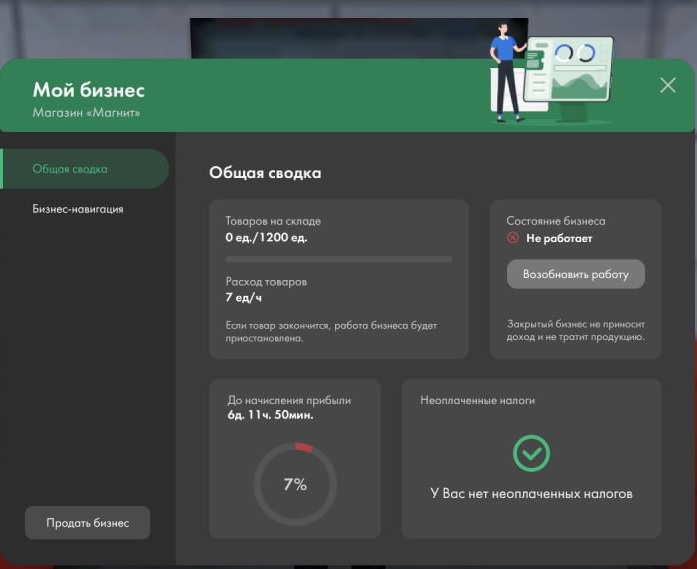
Task: Click the 7% circular profit progress ring
Action: pyautogui.click(x=295, y=484)
